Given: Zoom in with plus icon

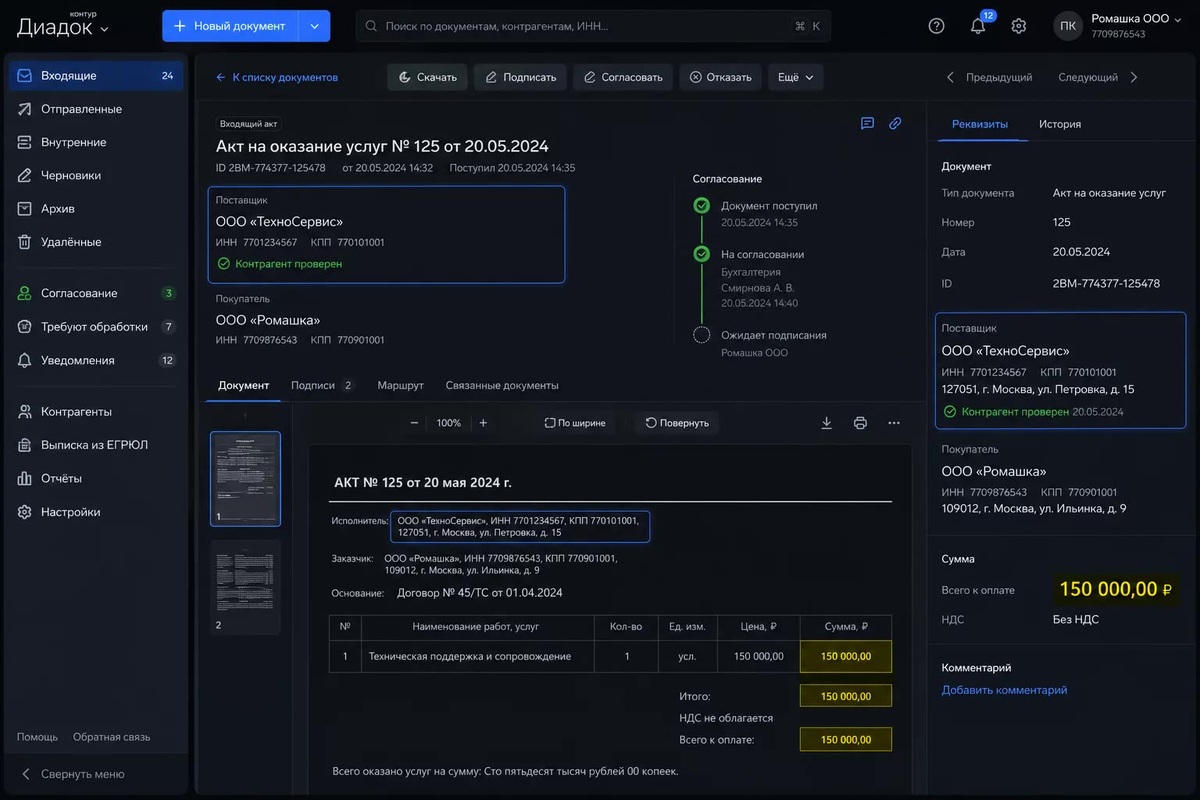Looking at the screenshot, I should [x=483, y=423].
